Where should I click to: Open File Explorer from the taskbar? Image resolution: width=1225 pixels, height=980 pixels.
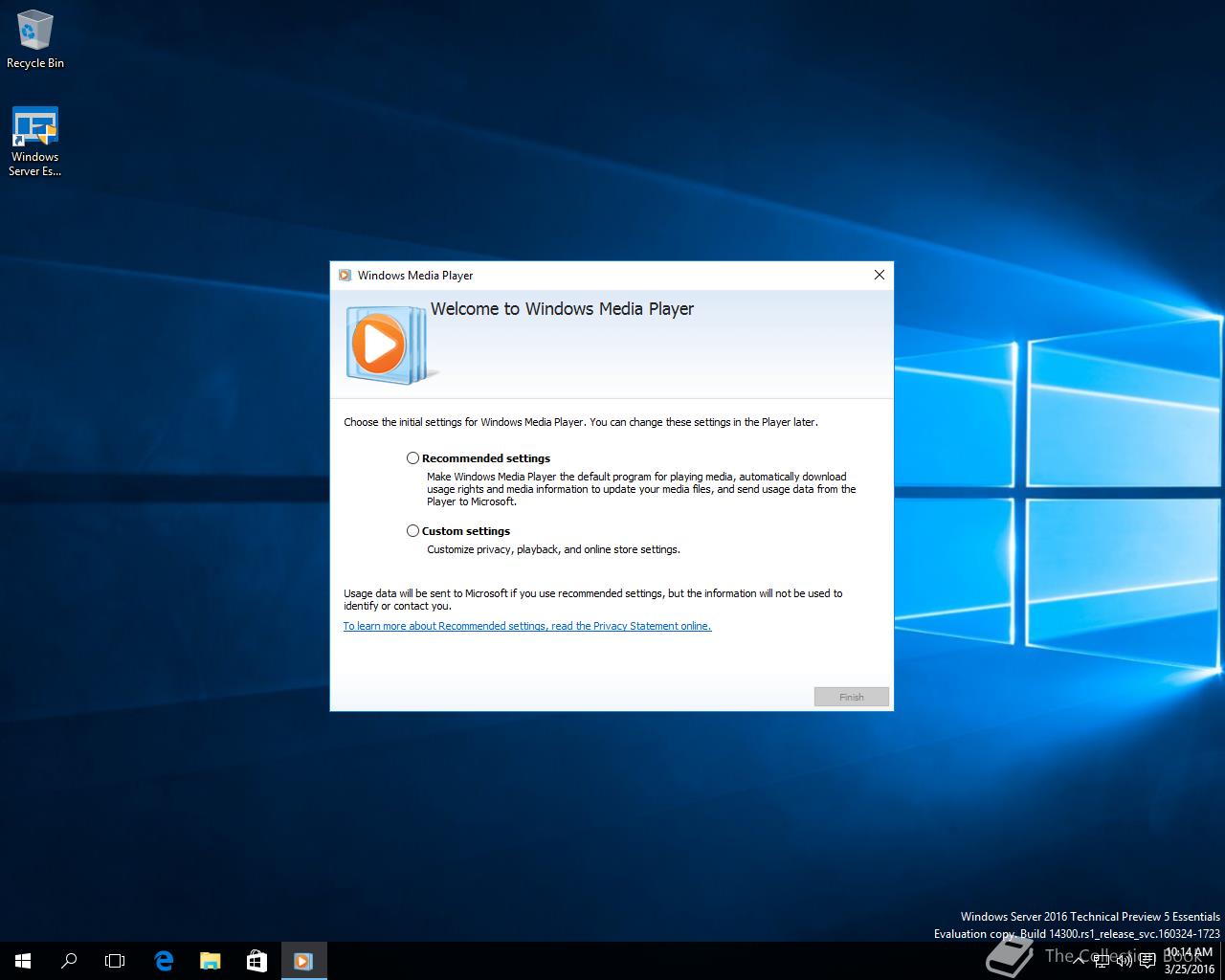click(210, 961)
